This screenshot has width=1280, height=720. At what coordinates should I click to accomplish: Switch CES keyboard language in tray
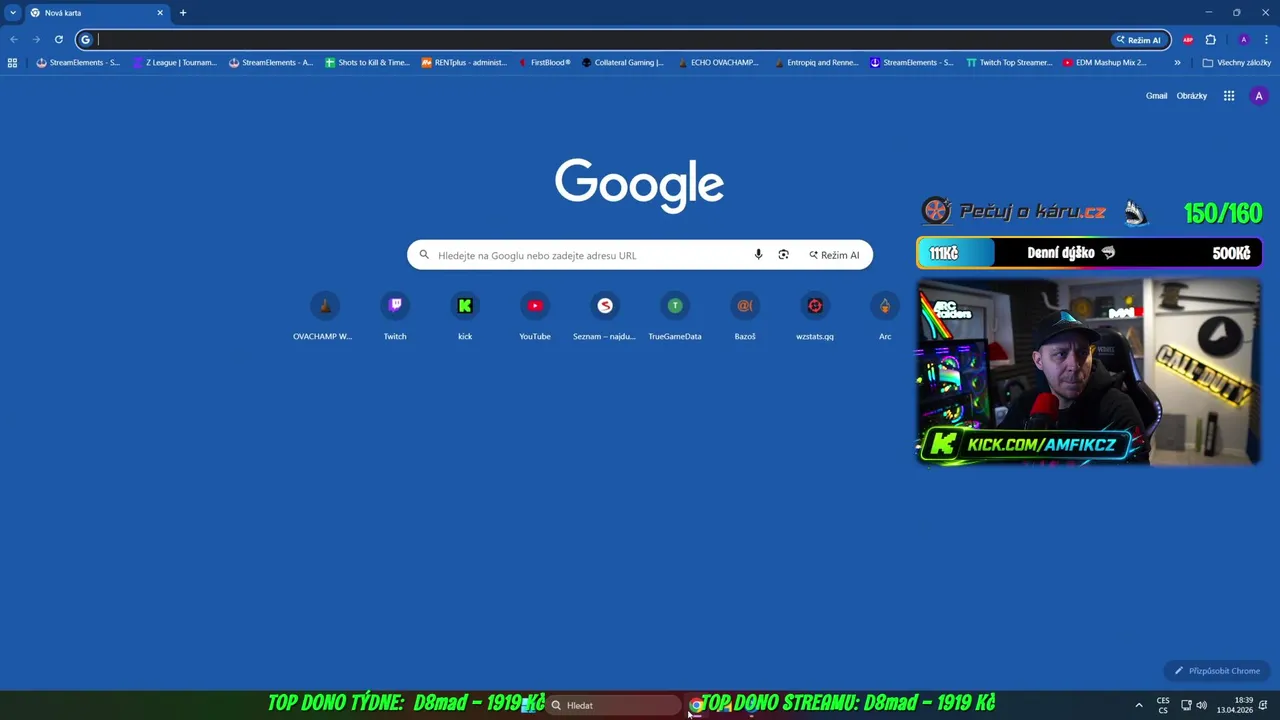[1163, 705]
